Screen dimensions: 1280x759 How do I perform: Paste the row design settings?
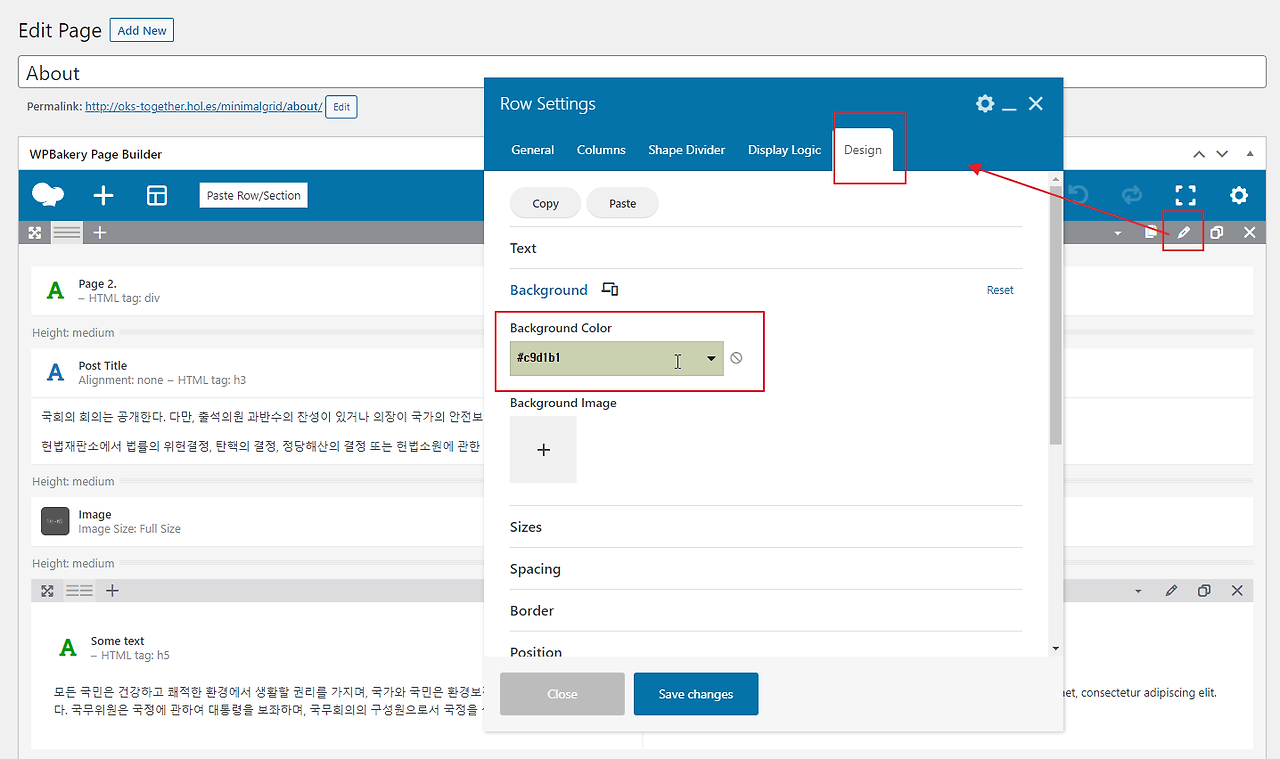[623, 203]
